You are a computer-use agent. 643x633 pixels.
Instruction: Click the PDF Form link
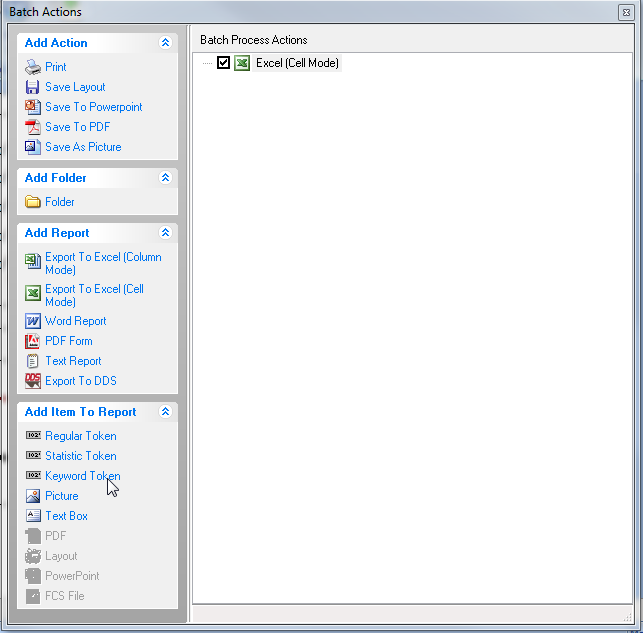point(68,341)
